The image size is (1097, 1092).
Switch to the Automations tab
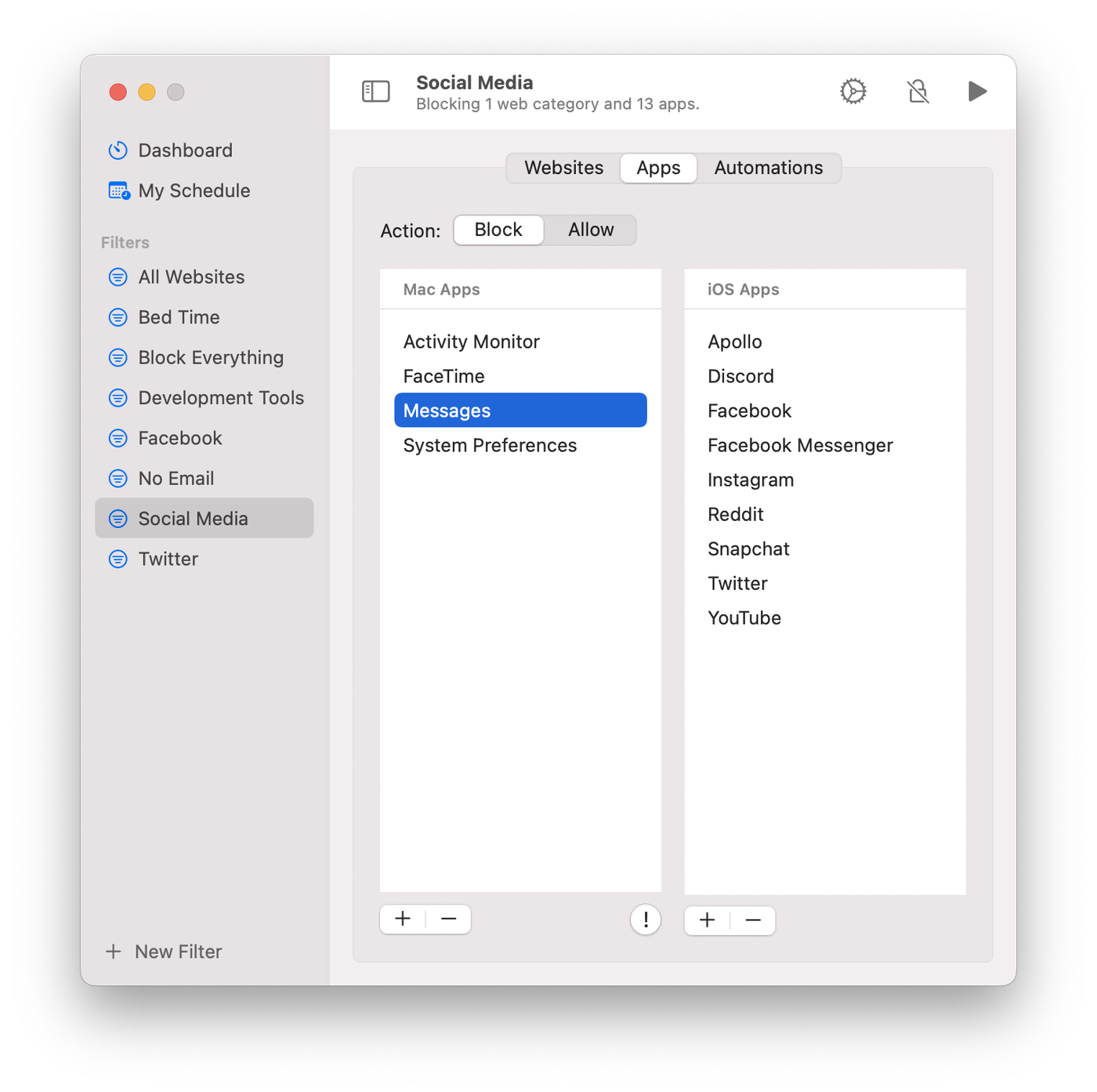point(768,168)
